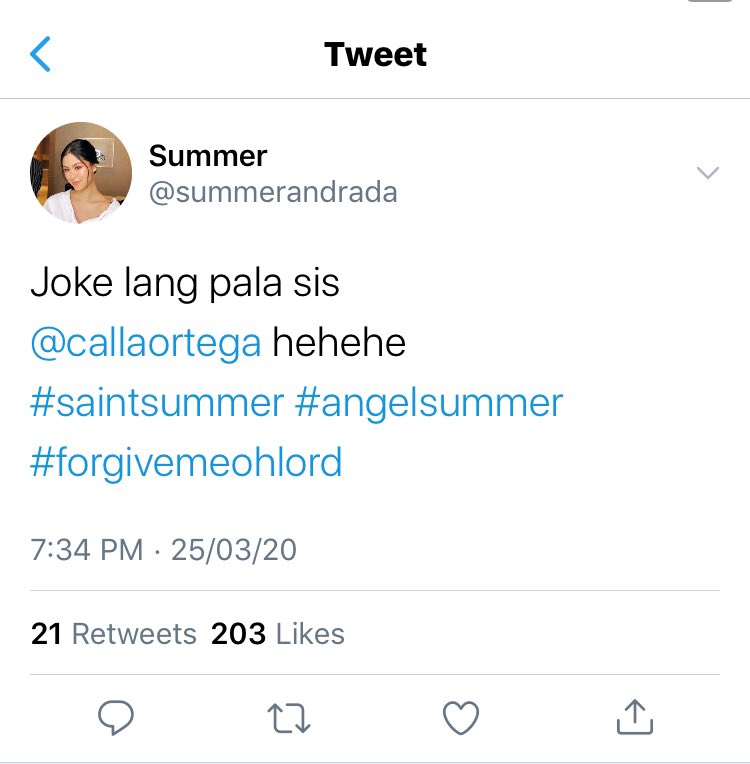
Task: Retweet using the retweet arrows icon
Action: (x=288, y=718)
